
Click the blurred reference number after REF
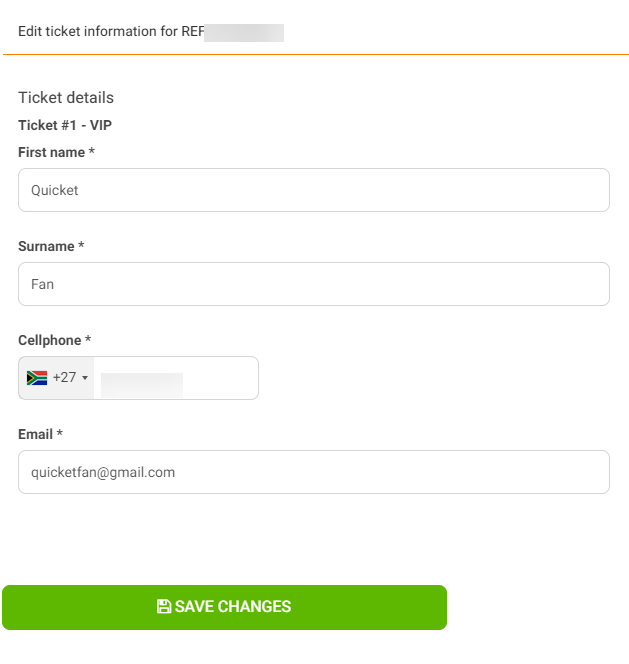coord(244,33)
